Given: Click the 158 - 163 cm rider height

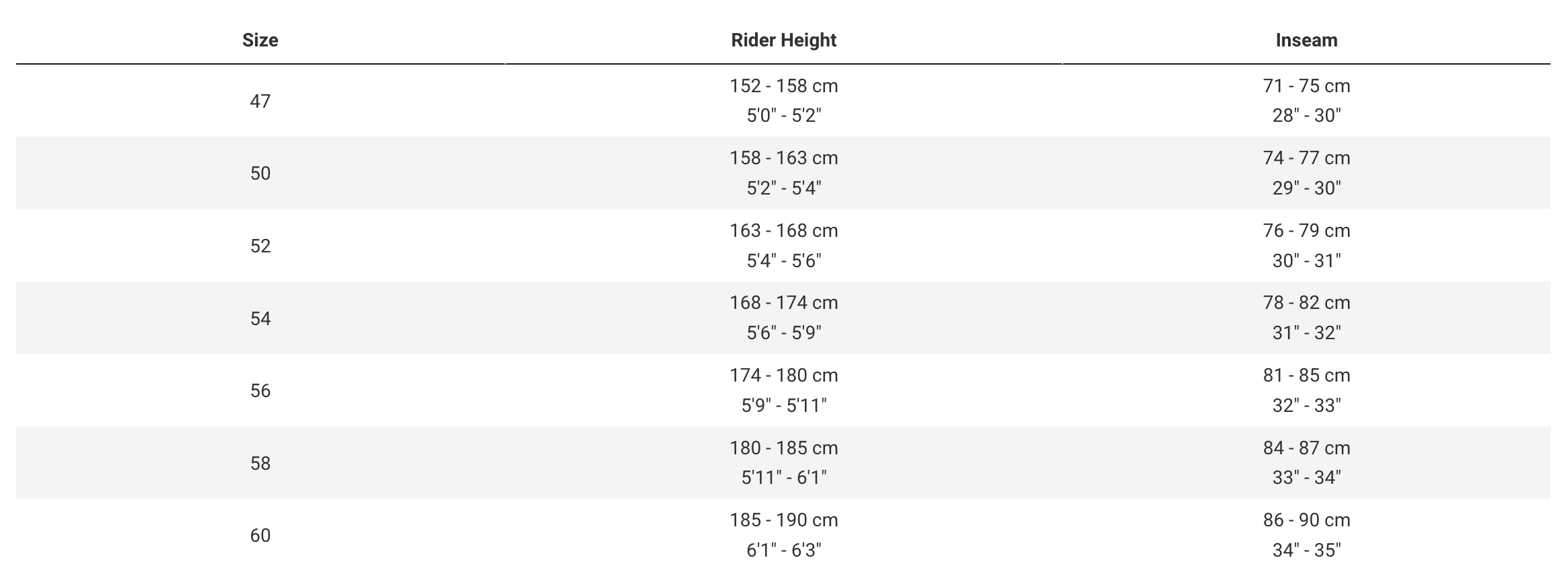Looking at the screenshot, I should point(783,158).
